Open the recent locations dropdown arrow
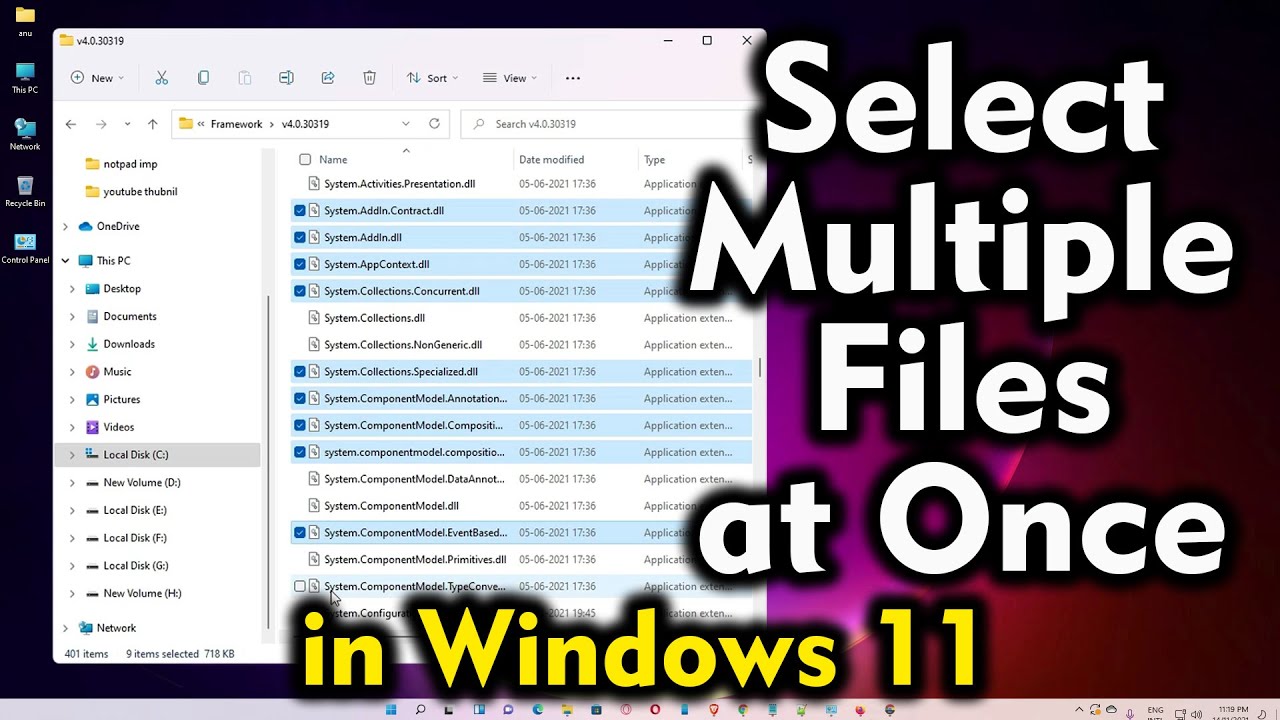 click(x=127, y=124)
